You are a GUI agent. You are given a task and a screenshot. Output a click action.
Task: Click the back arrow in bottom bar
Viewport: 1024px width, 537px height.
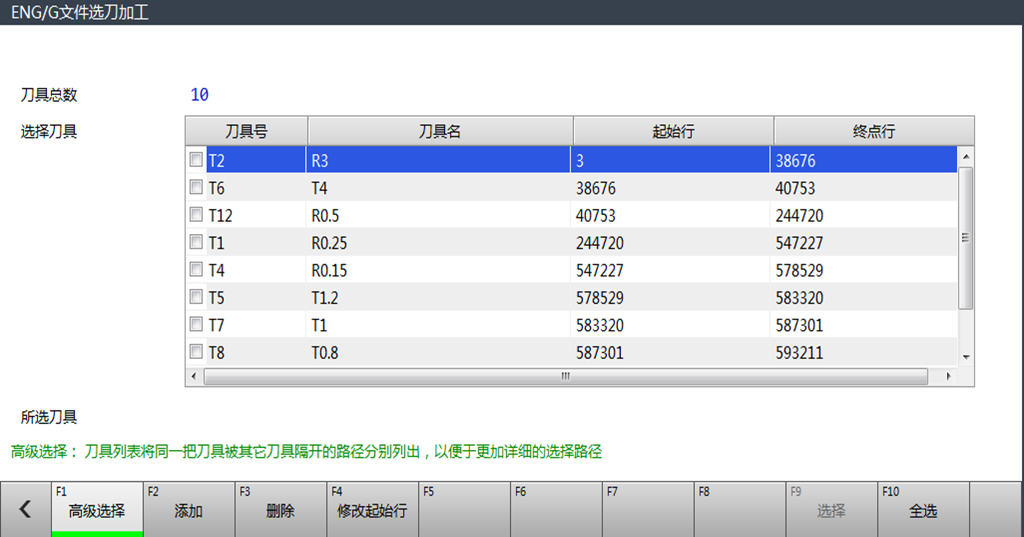[25, 509]
